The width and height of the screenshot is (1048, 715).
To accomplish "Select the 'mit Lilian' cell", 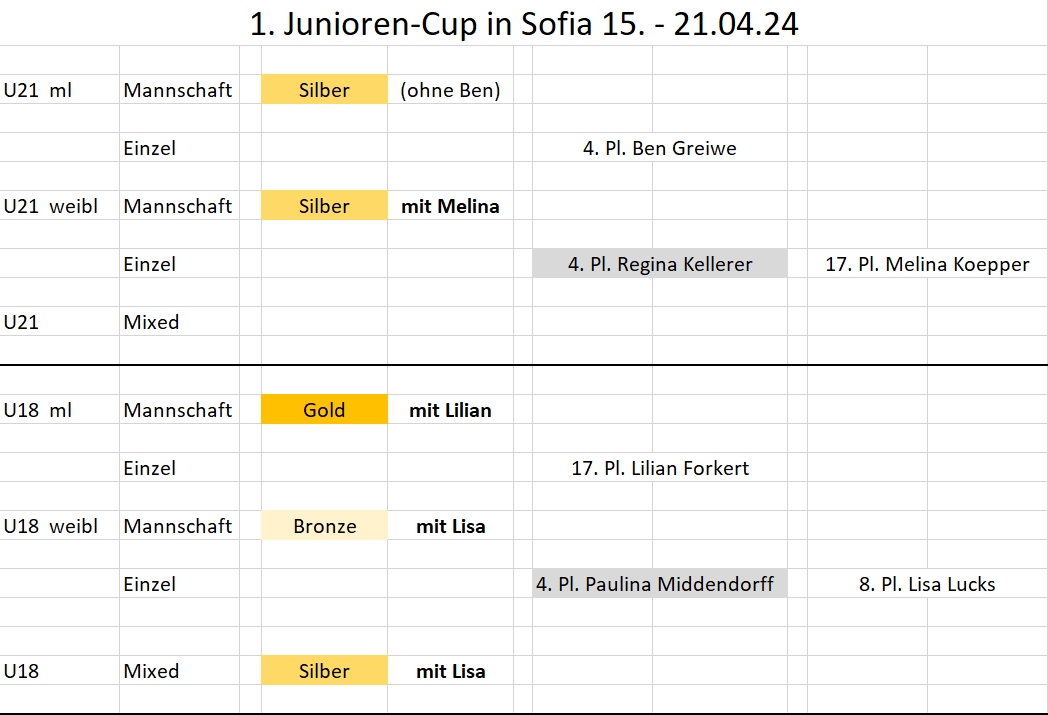I will tap(450, 410).
